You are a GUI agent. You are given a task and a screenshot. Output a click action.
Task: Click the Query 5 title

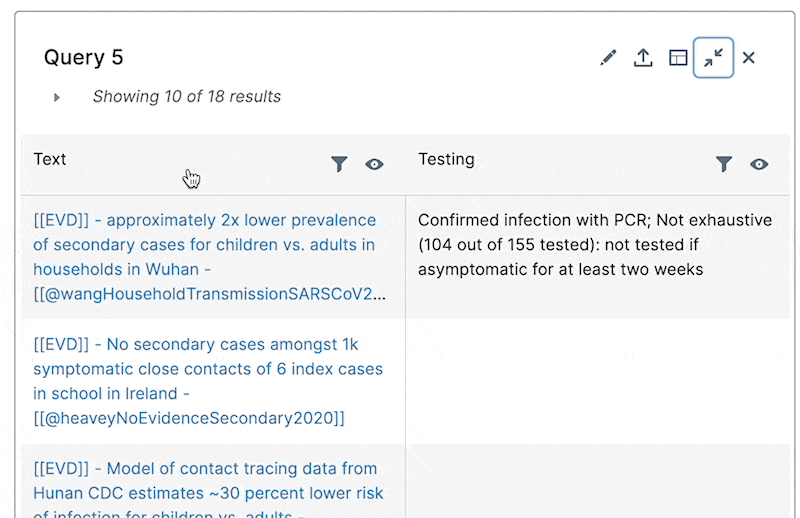(84, 57)
